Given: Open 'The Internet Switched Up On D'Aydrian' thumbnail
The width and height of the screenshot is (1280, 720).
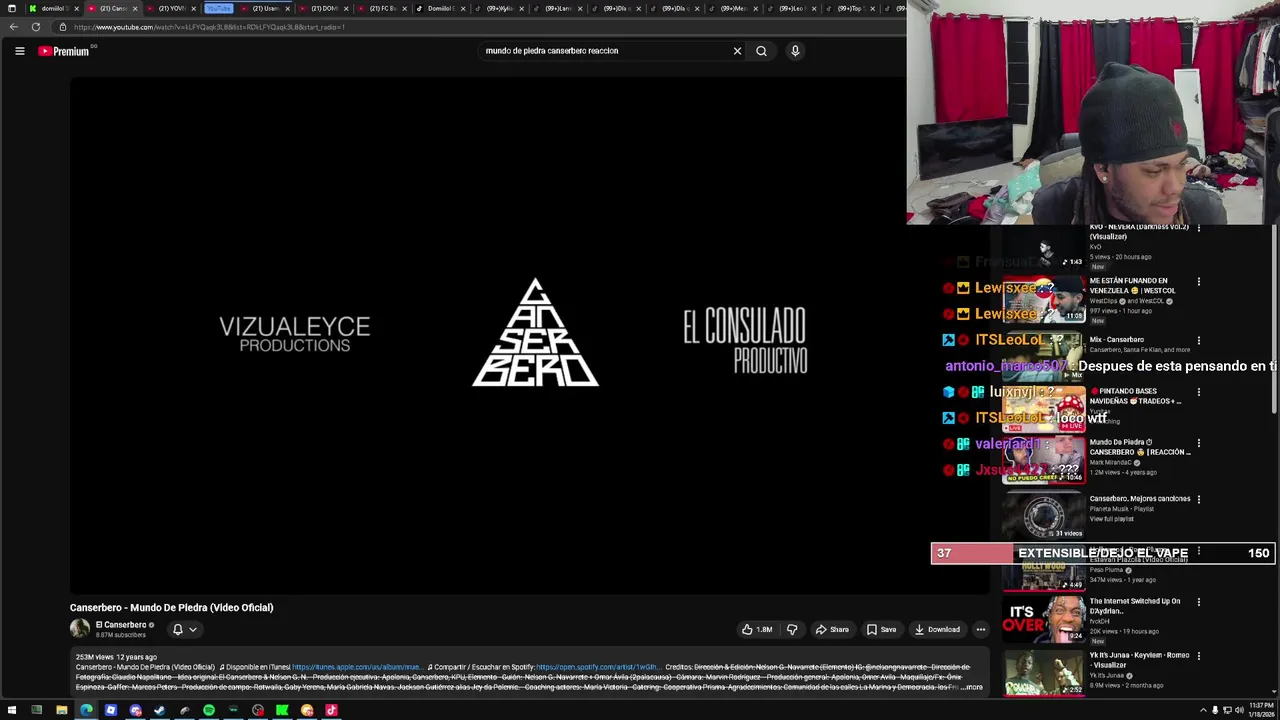Looking at the screenshot, I should point(1043,620).
